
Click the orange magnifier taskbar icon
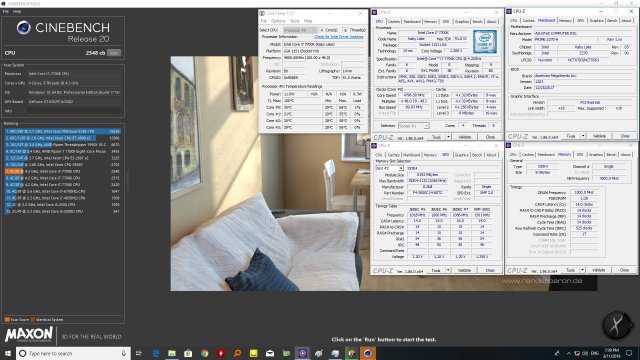237,353
